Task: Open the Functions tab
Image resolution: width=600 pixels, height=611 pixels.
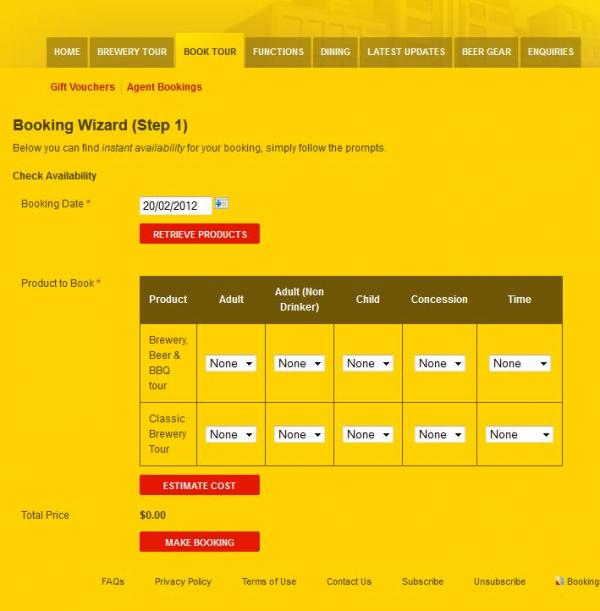Action: pos(278,52)
